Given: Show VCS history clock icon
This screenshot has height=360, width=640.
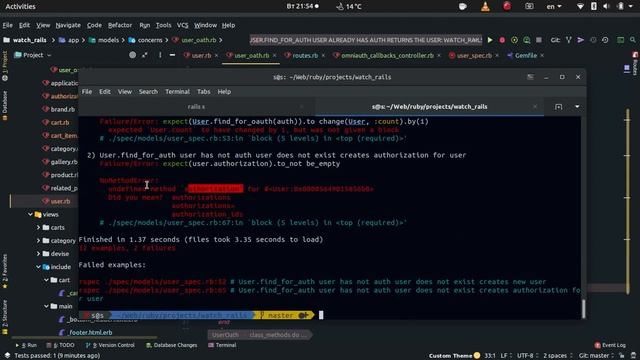Looking at the screenshot, I should pyautogui.click(x=593, y=40).
